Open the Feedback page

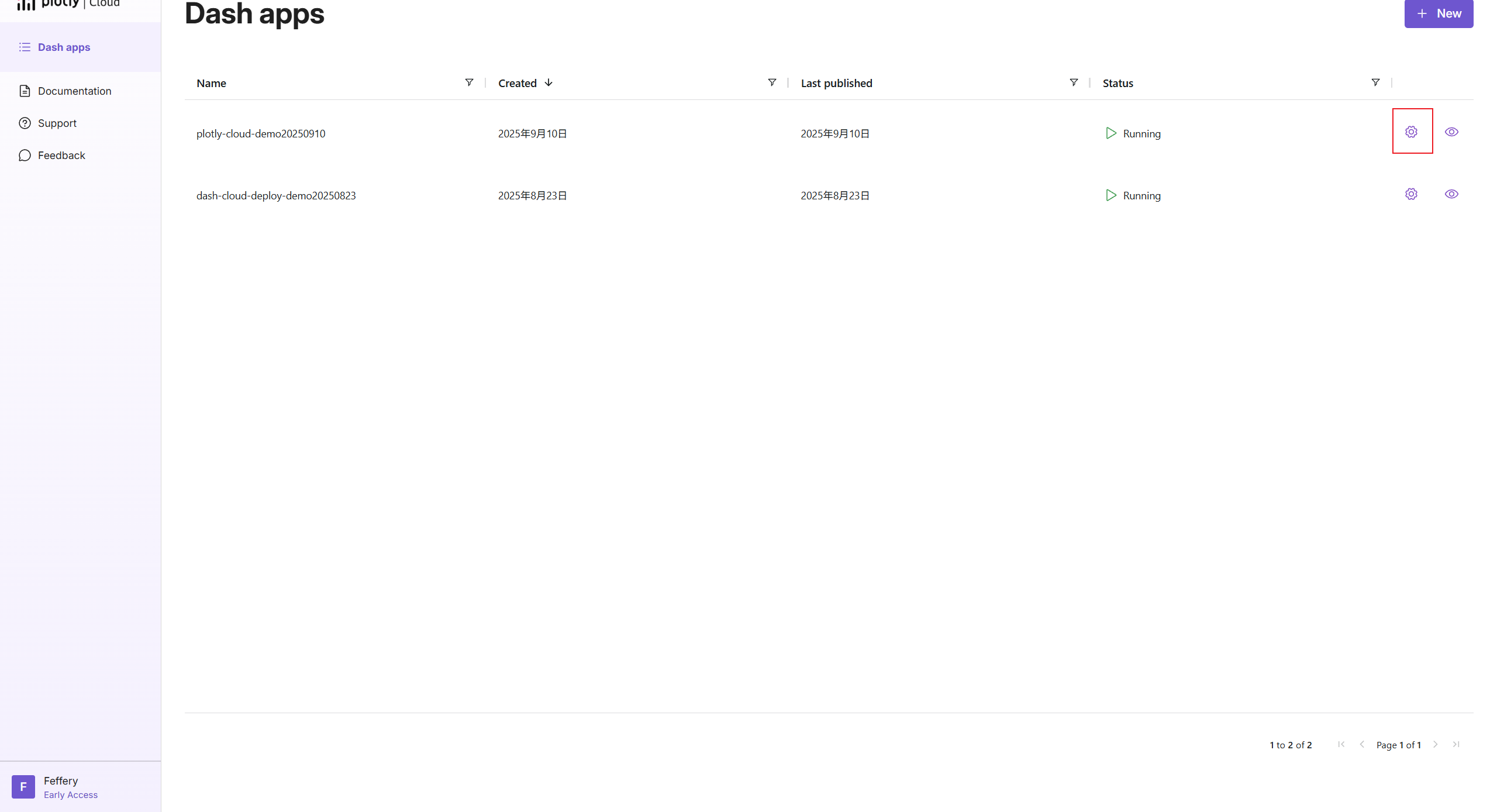point(61,156)
